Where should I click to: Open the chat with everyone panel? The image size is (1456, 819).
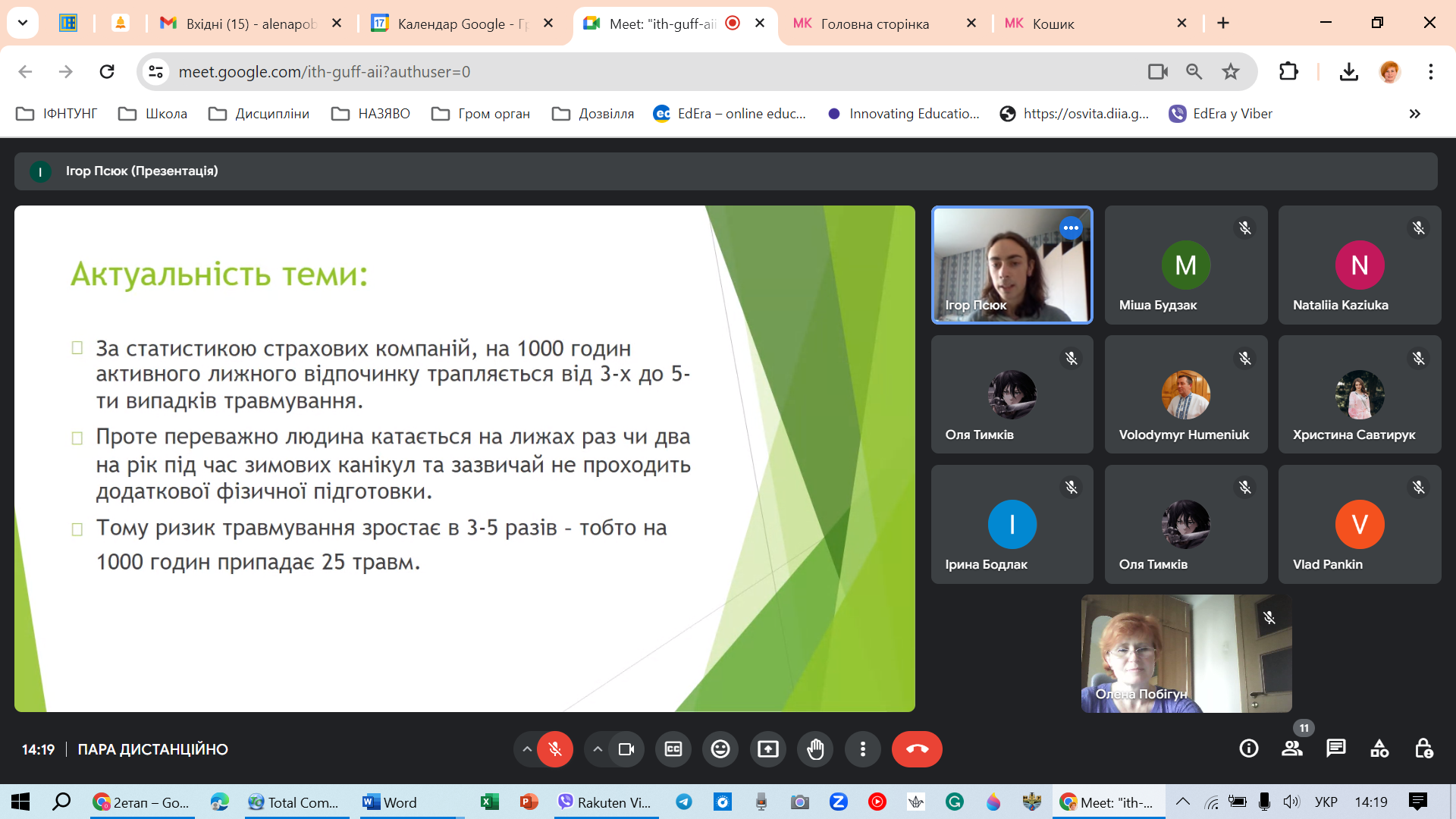1335,749
